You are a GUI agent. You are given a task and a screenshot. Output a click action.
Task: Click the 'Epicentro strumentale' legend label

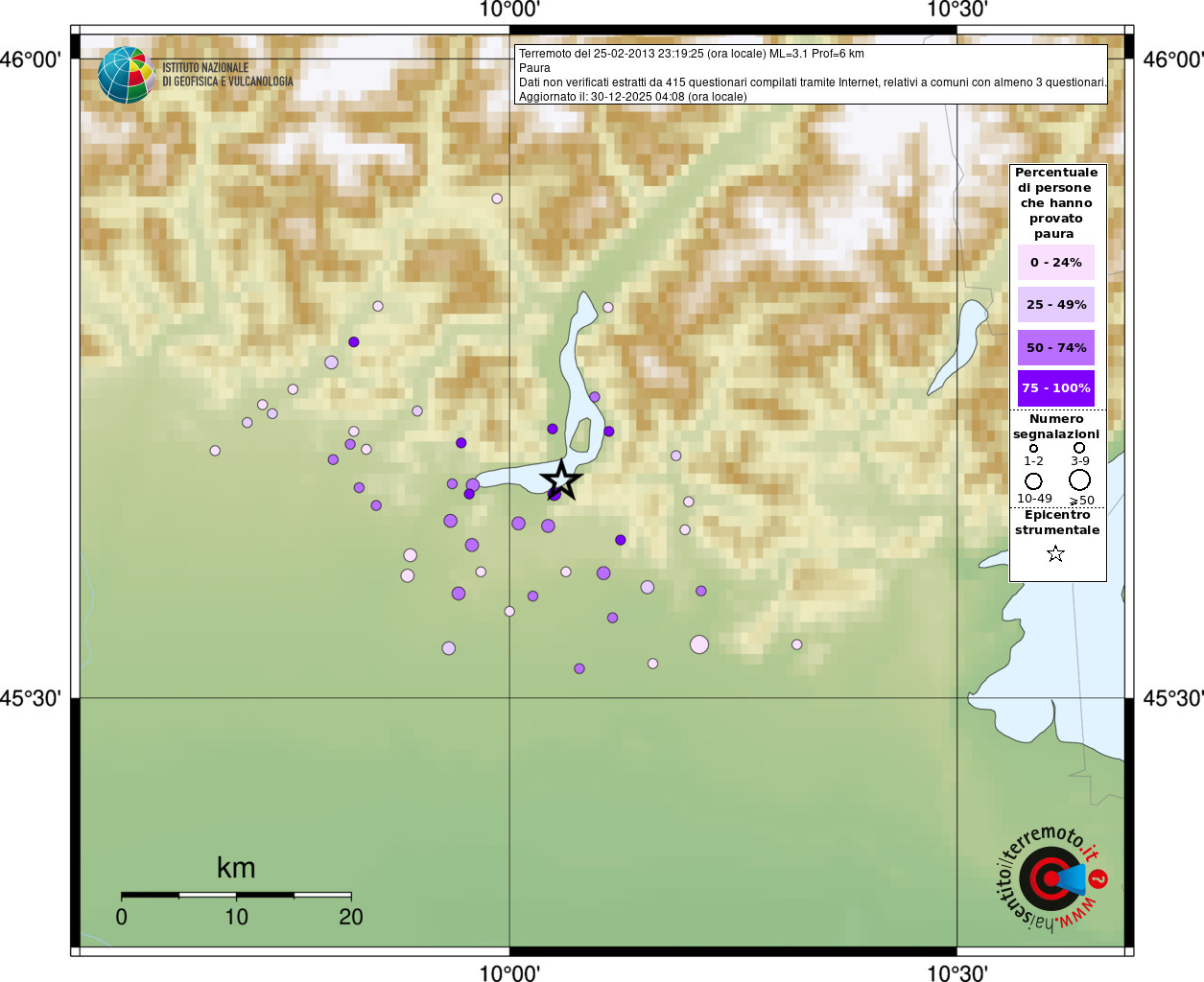click(x=1057, y=523)
